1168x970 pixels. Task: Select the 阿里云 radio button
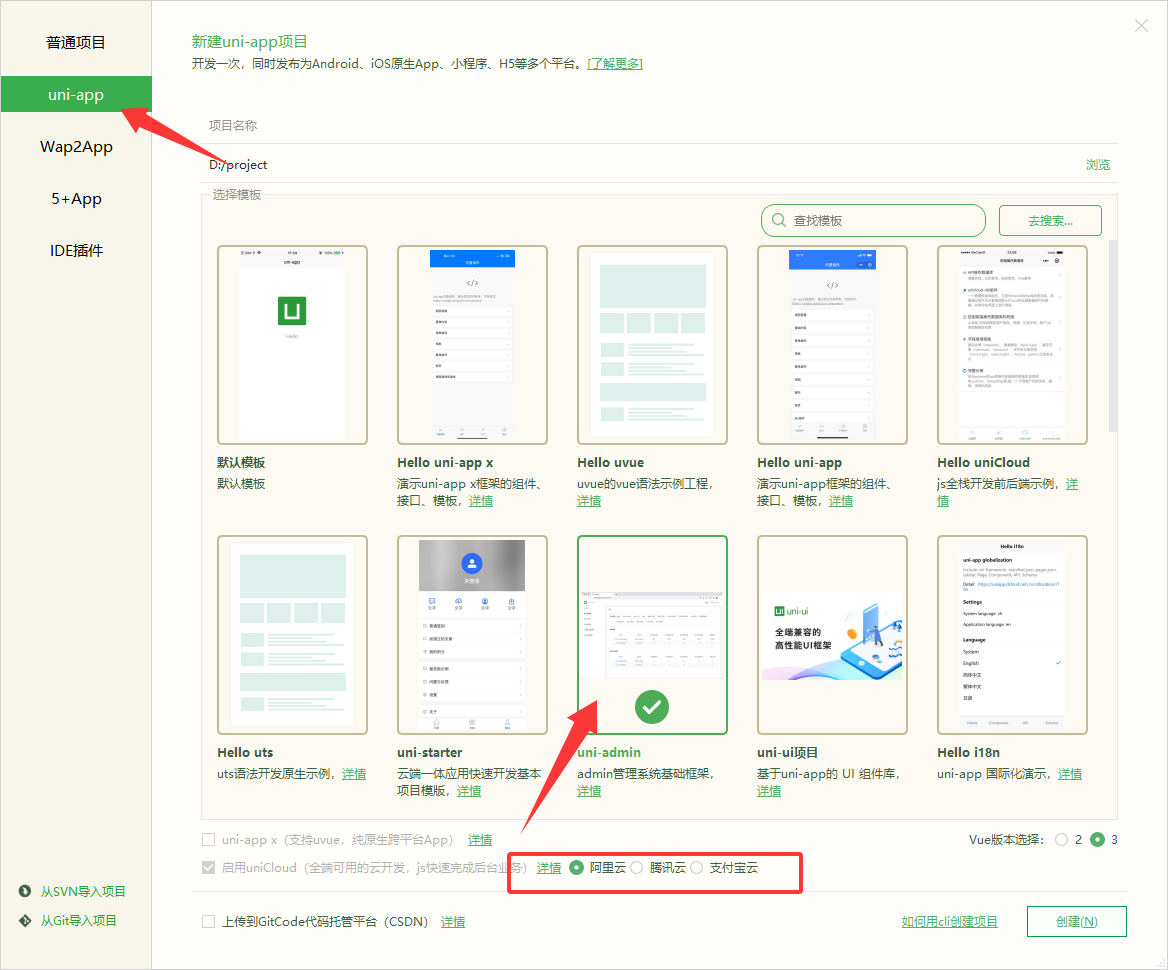(576, 868)
